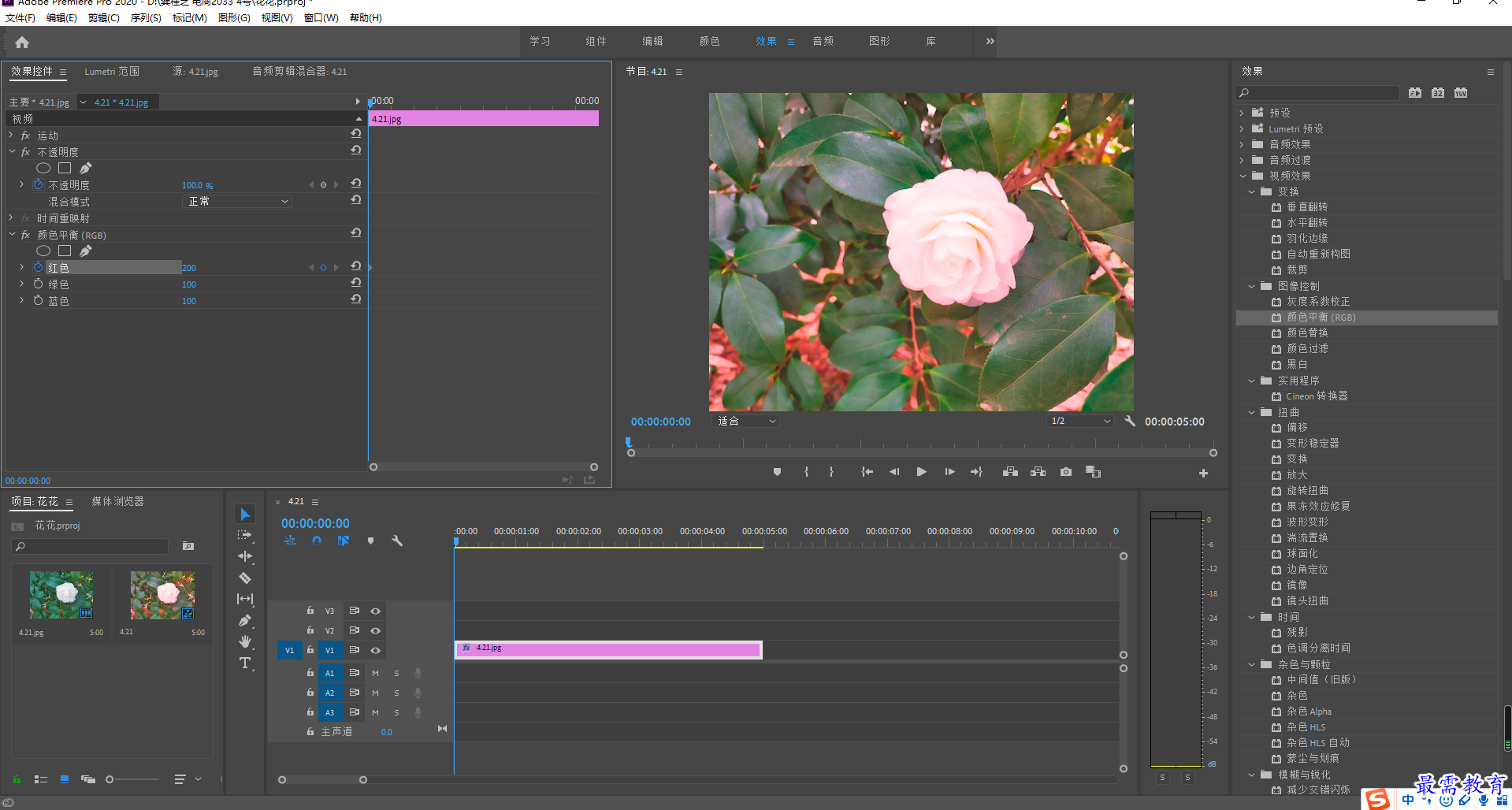
Task: Click 421.jpg thumbnail in project panel
Action: pyautogui.click(x=61, y=595)
